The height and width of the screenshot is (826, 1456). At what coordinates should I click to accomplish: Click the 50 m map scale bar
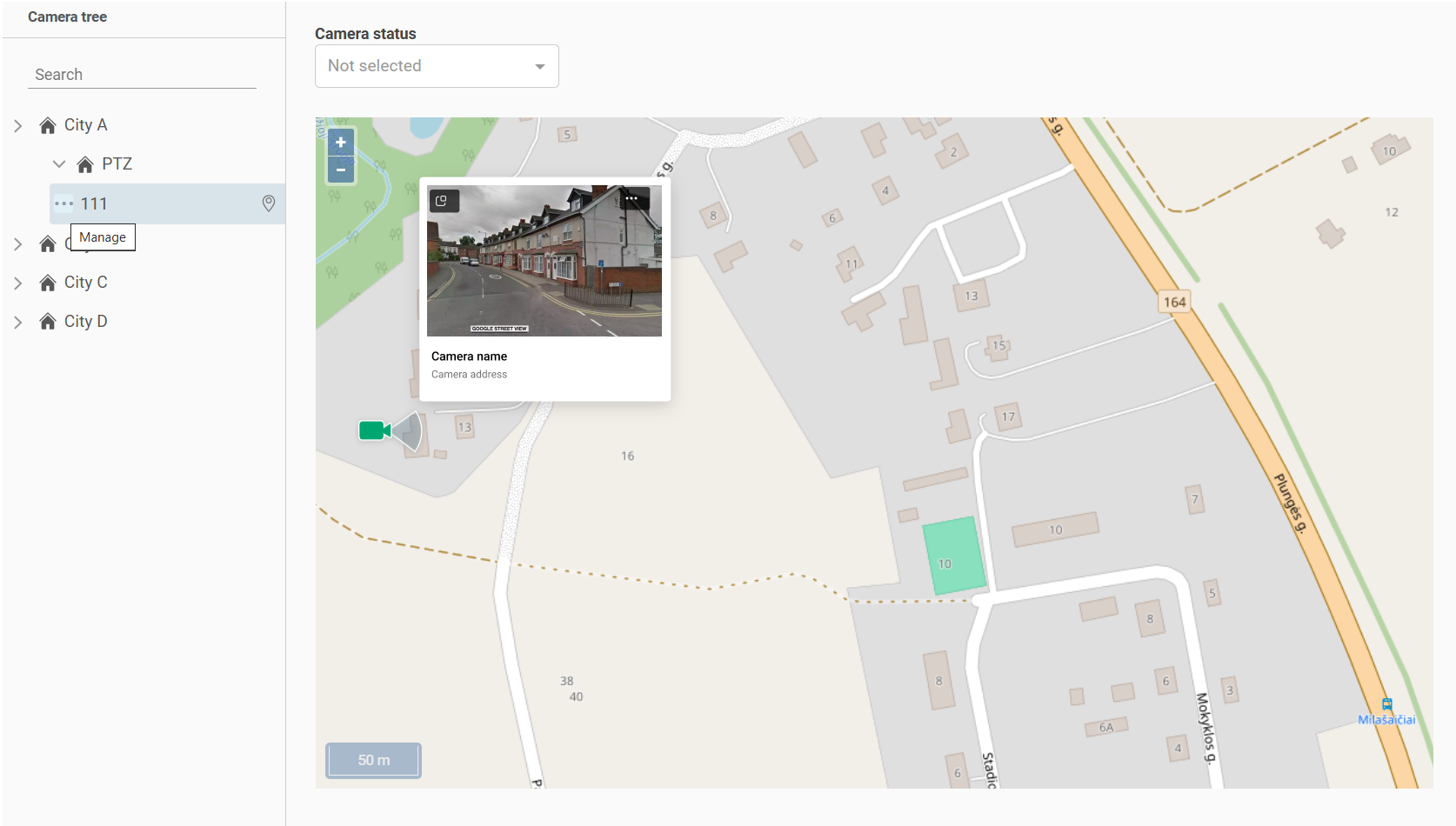(374, 760)
